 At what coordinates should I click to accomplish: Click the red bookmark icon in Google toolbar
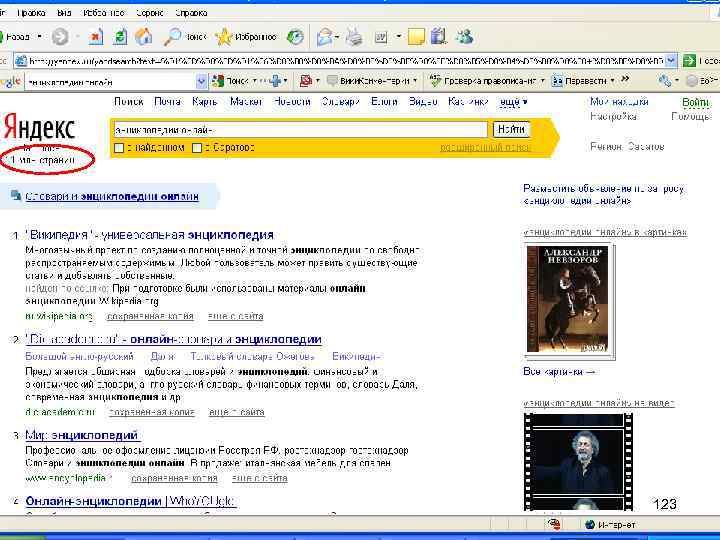click(306, 81)
